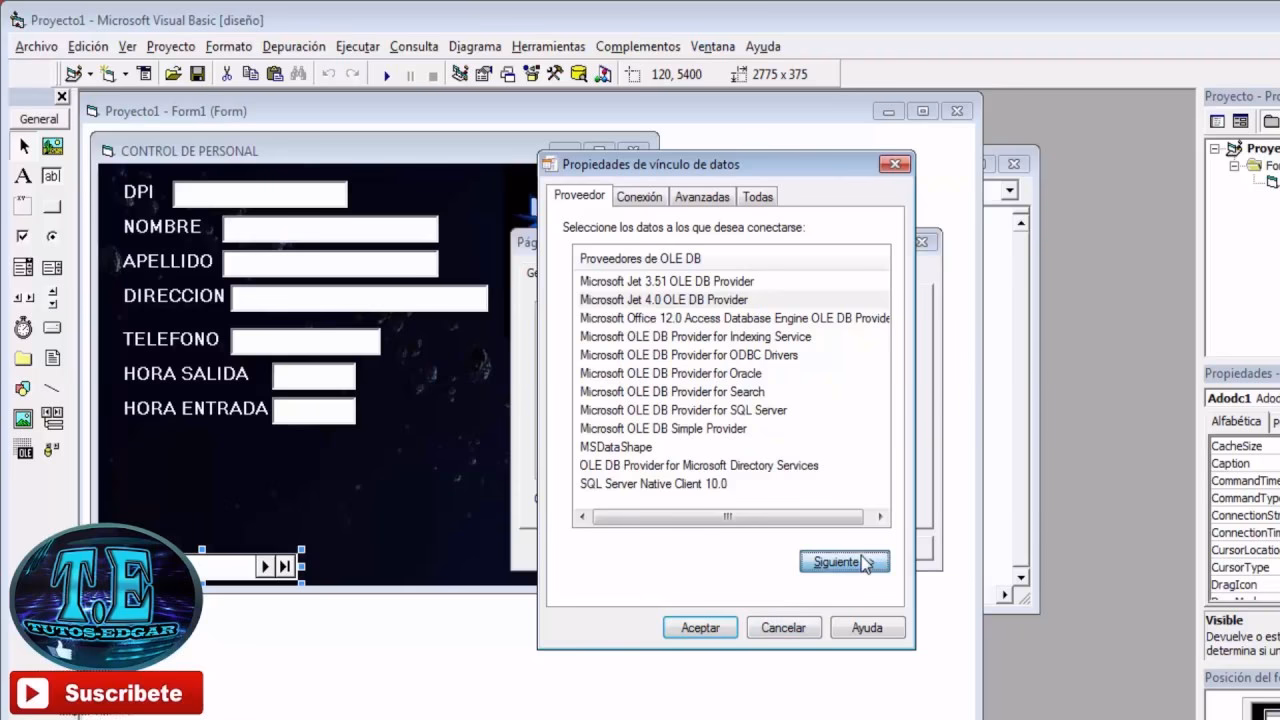Select the Frame control tool
The width and height of the screenshot is (1280, 720).
tap(24, 207)
